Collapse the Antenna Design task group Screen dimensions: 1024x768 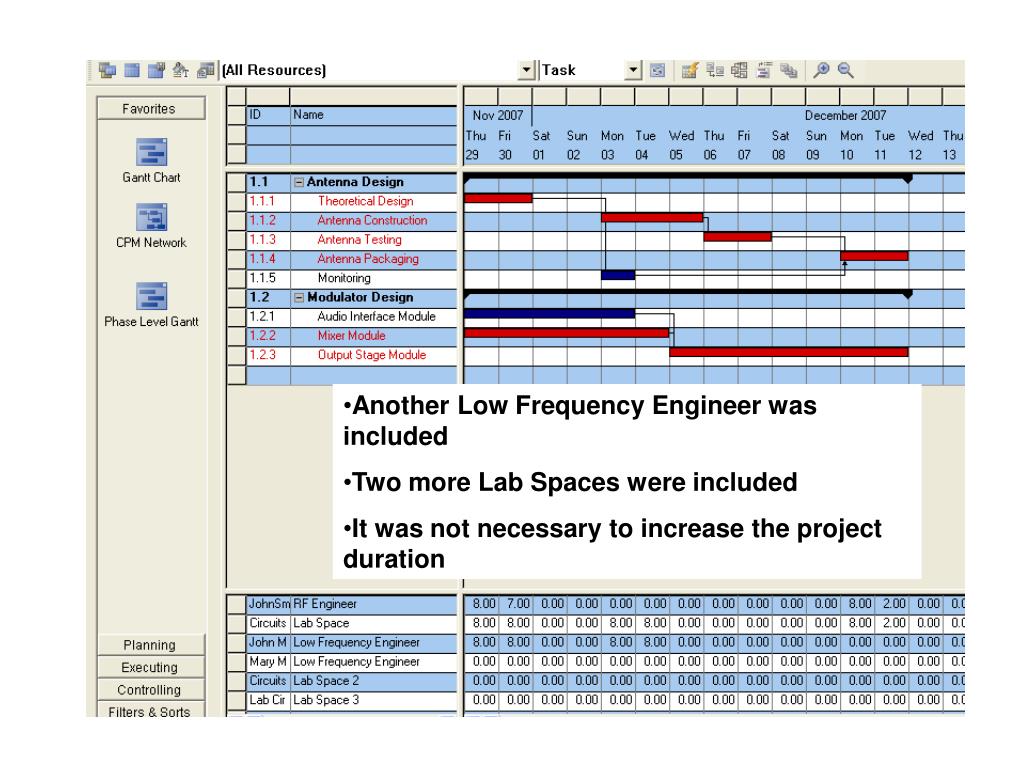point(299,182)
